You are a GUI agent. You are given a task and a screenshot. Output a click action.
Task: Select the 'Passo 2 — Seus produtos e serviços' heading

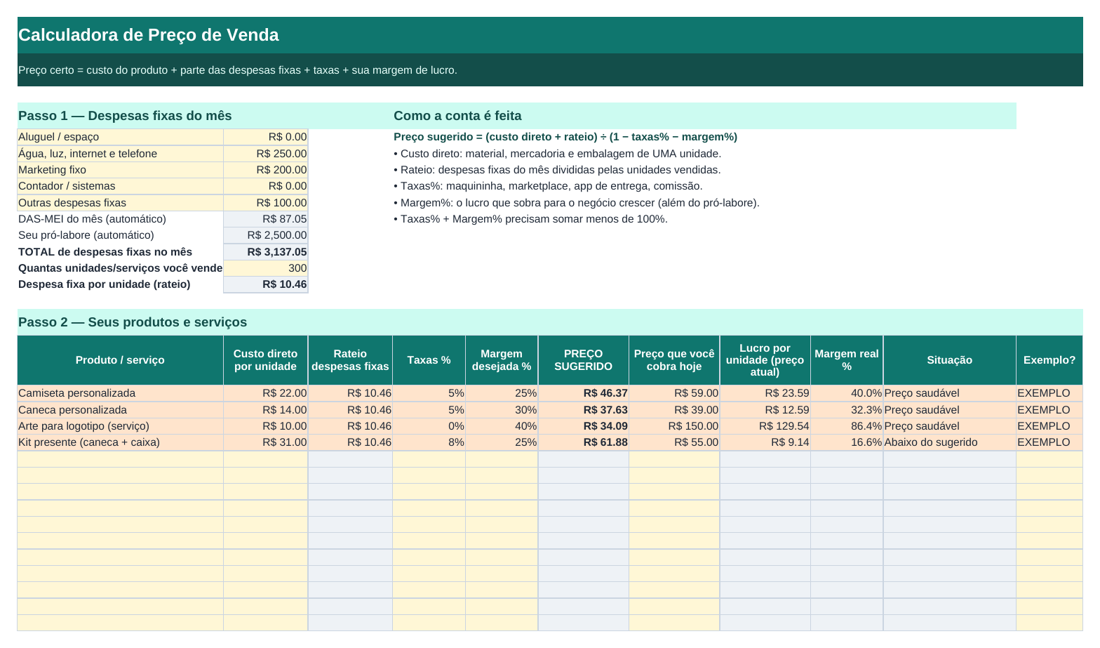coord(133,322)
